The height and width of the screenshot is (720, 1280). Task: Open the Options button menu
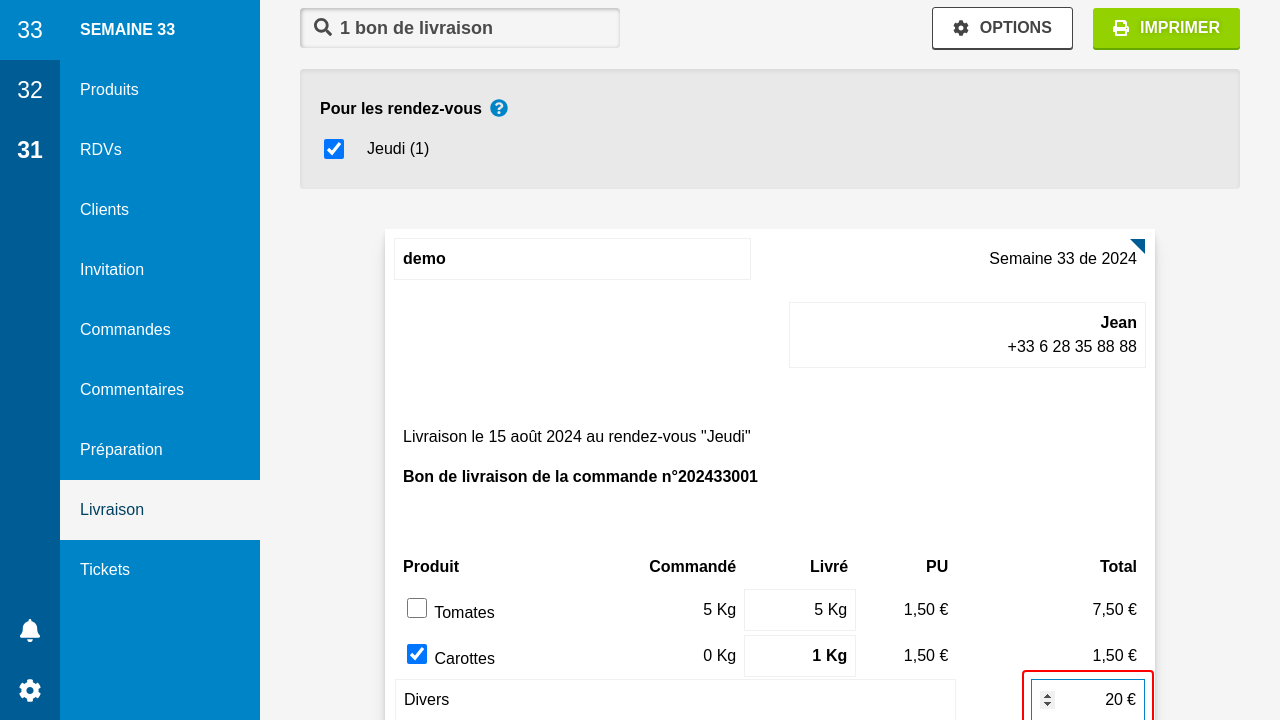1002,28
